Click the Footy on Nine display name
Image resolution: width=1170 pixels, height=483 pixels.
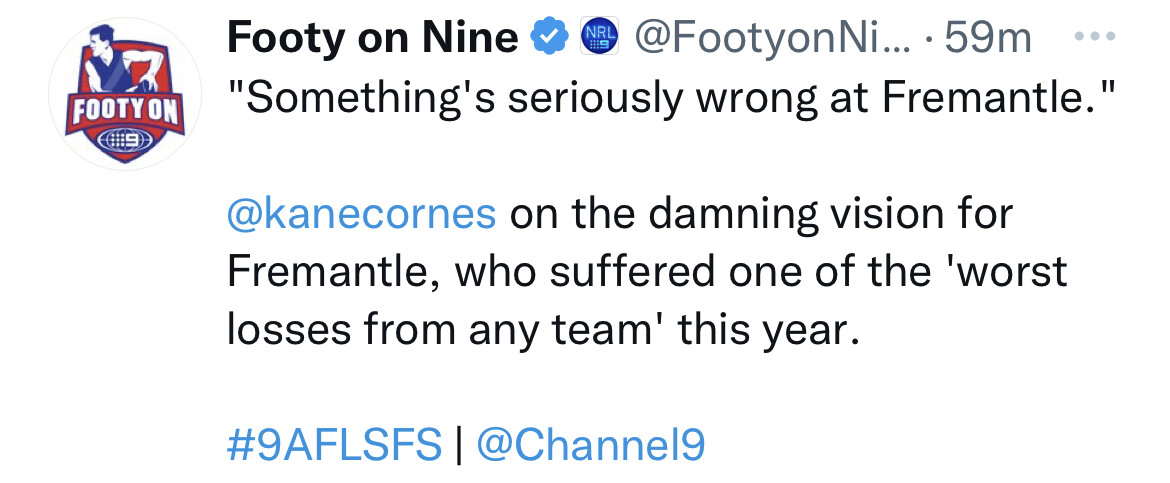(x=372, y=37)
